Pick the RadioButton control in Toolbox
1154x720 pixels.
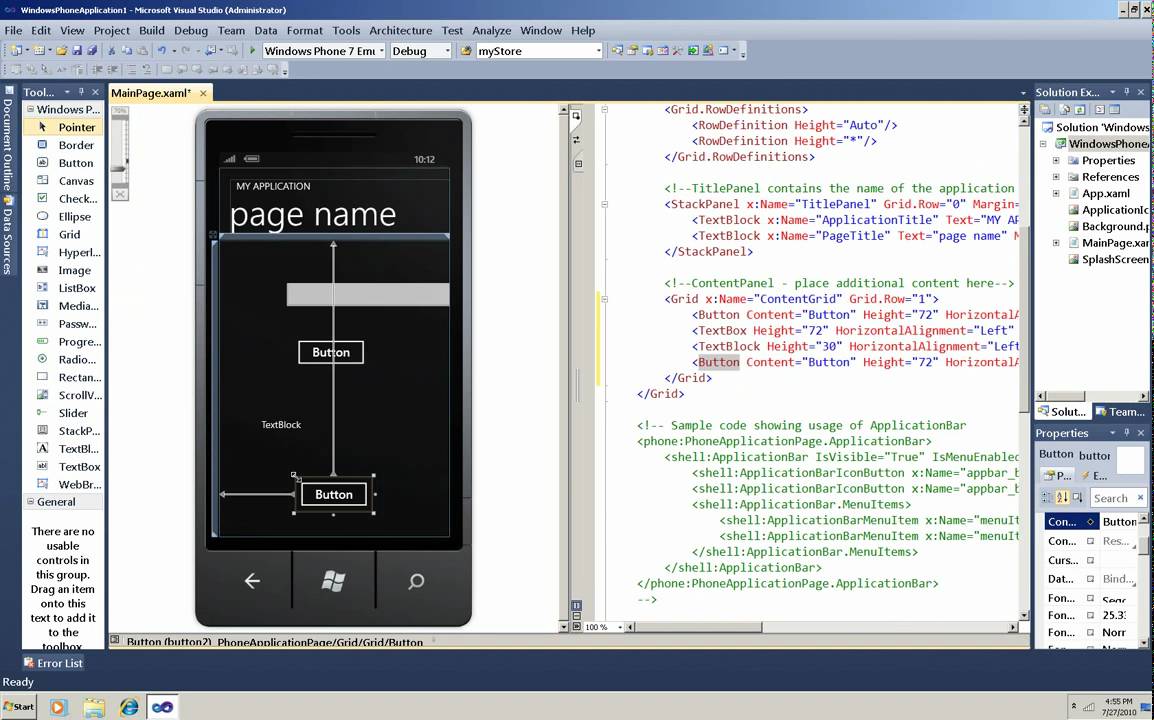pyautogui.click(x=64, y=359)
